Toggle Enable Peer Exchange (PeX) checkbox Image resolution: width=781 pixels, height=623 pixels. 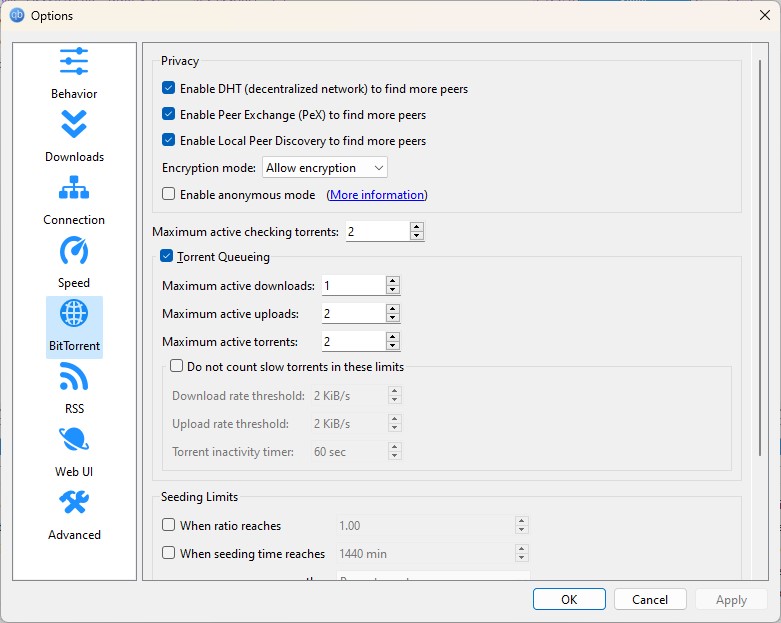coord(168,114)
